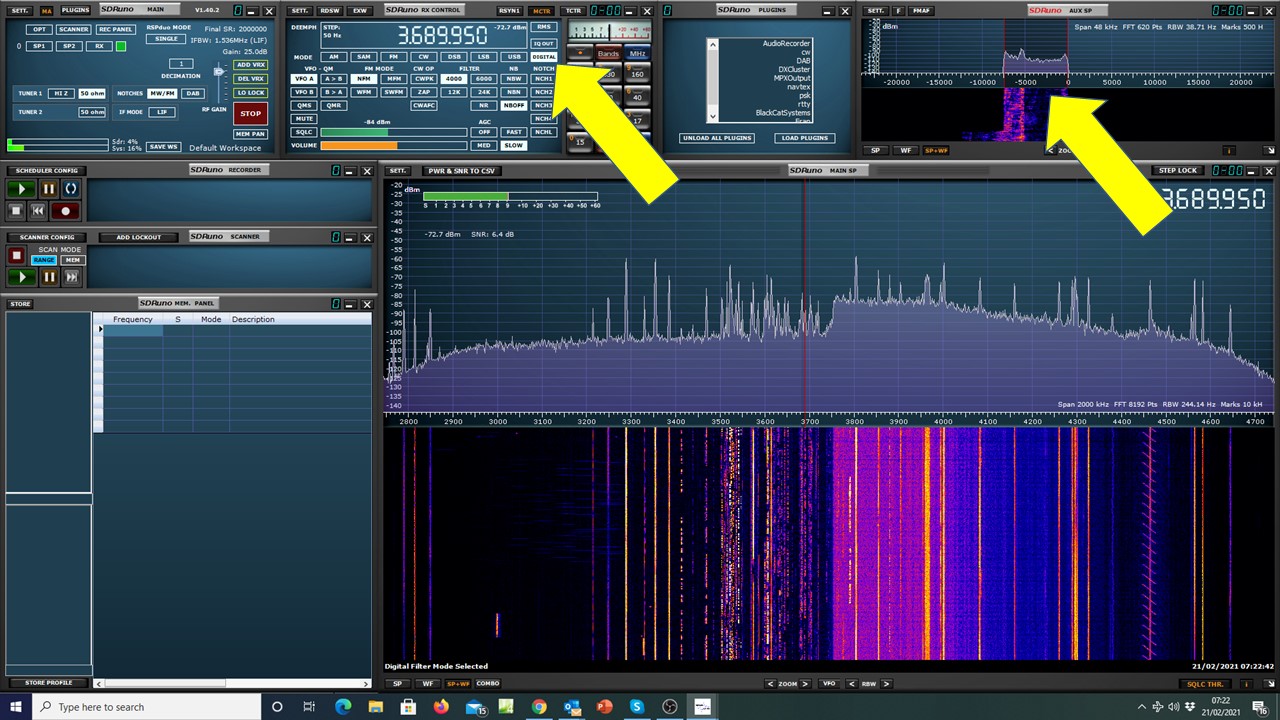The height and width of the screenshot is (720, 1280).
Task: Toggle MA indicator in Main window
Action: pos(46,10)
